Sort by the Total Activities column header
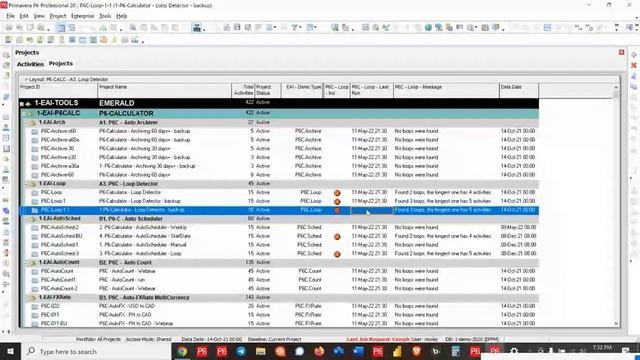Screen dimensions: 640x360 click(x=243, y=90)
